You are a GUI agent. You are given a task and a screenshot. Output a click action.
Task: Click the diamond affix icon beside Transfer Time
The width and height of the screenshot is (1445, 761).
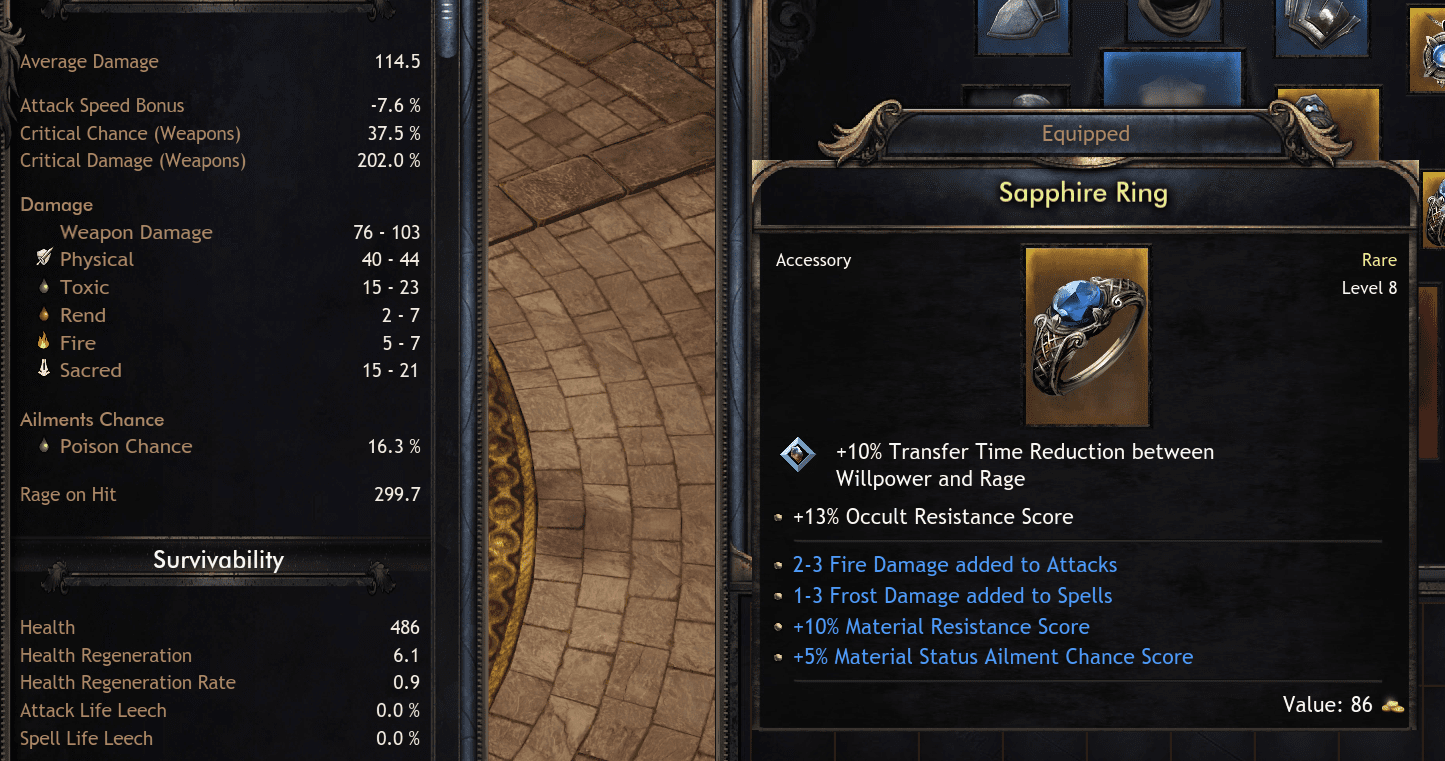pos(795,455)
